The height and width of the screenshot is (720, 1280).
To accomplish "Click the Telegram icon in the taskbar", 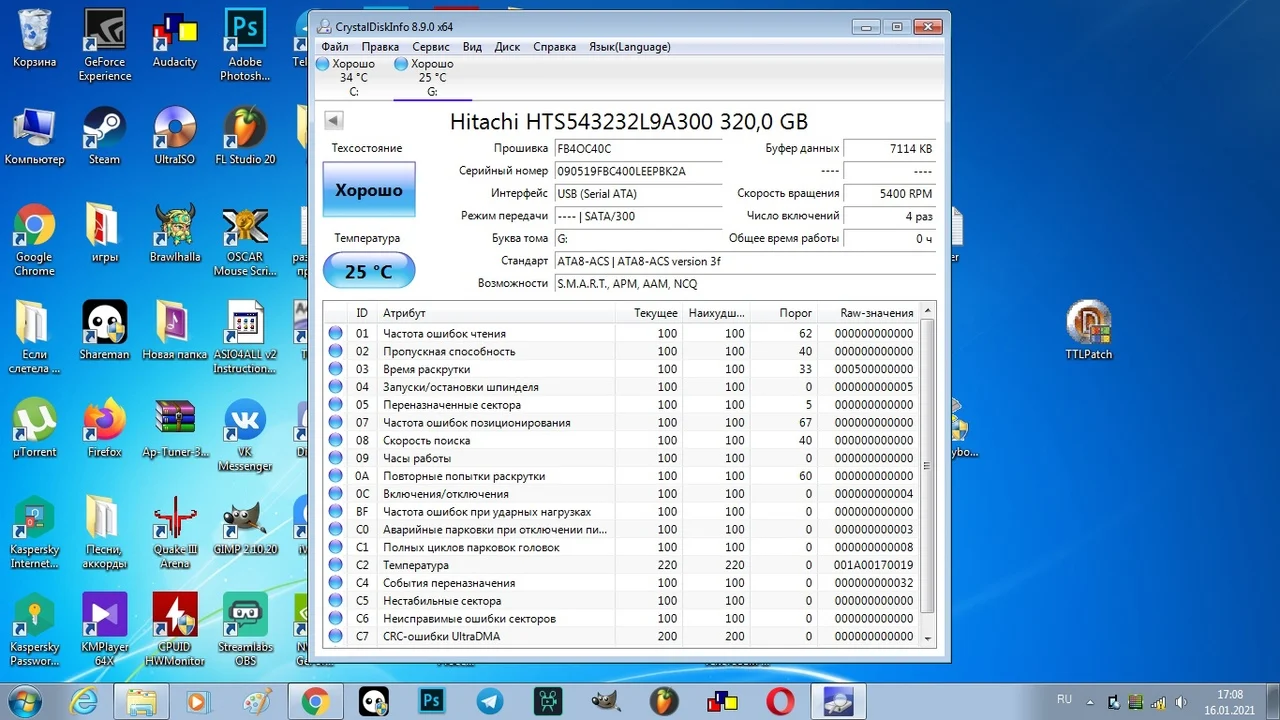I will click(x=490, y=701).
